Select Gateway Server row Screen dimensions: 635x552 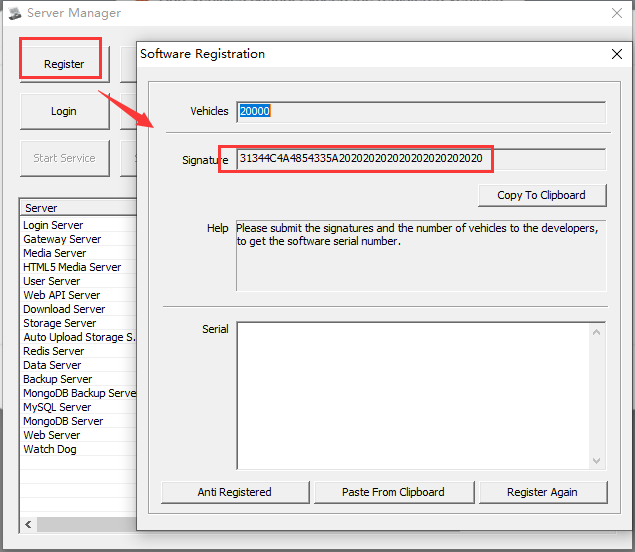(79, 239)
